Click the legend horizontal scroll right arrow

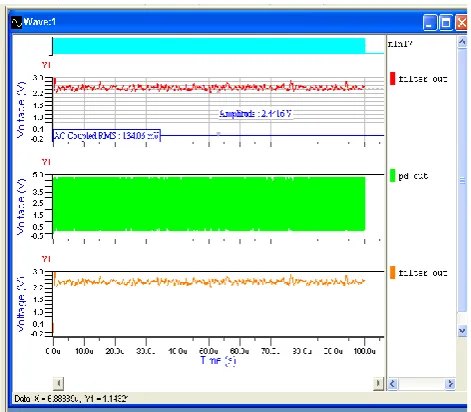[450, 384]
